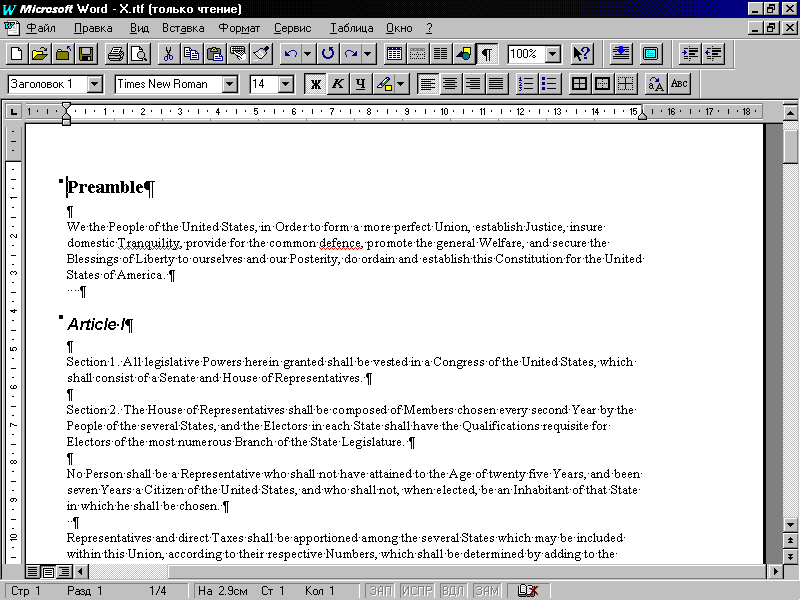This screenshot has width=800, height=600.
Task: Toggle bold formatting with the Ж button
Action: point(315,84)
